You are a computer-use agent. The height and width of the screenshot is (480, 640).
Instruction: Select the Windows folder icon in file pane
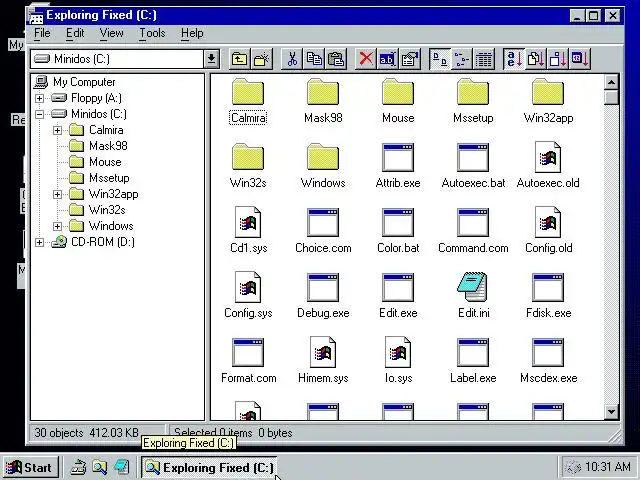(x=323, y=157)
